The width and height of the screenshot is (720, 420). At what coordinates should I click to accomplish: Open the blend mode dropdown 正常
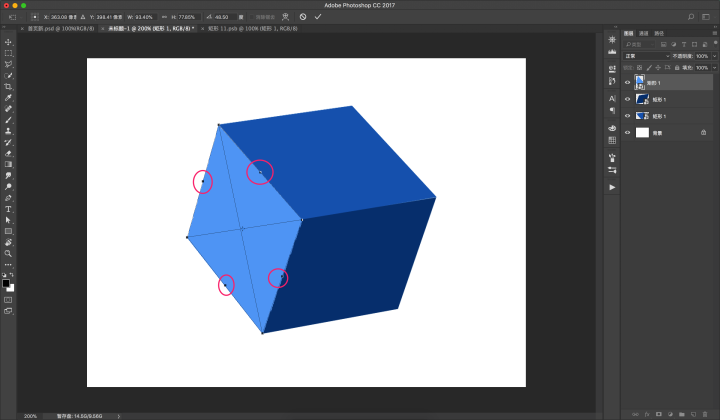point(646,56)
